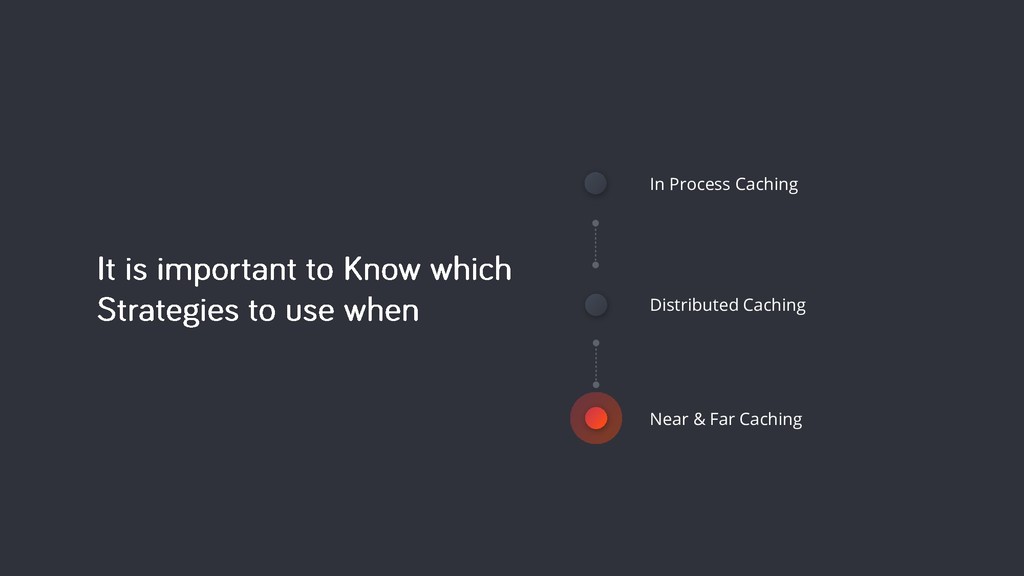Image resolution: width=1024 pixels, height=576 pixels.
Task: Click the word "Process" in first list label
Action: [699, 184]
